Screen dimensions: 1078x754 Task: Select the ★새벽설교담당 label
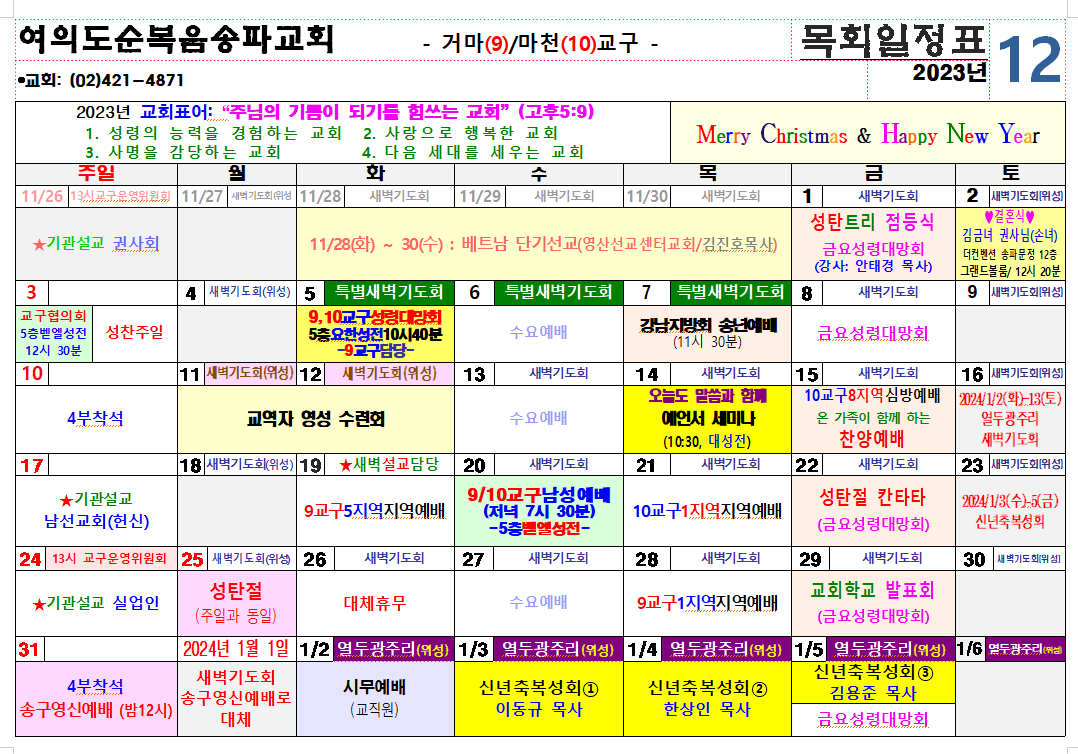pos(389,465)
